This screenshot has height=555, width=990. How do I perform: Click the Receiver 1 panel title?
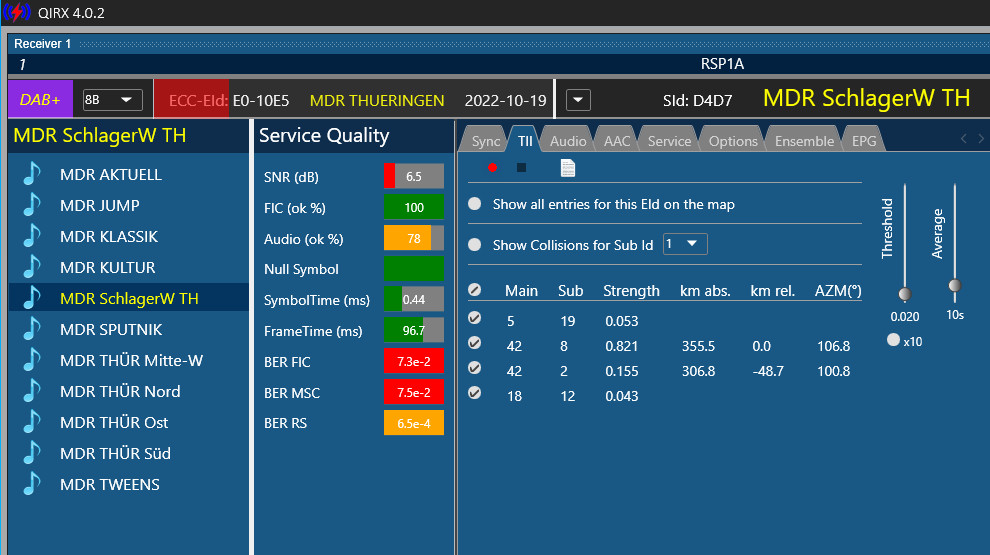coord(42,44)
